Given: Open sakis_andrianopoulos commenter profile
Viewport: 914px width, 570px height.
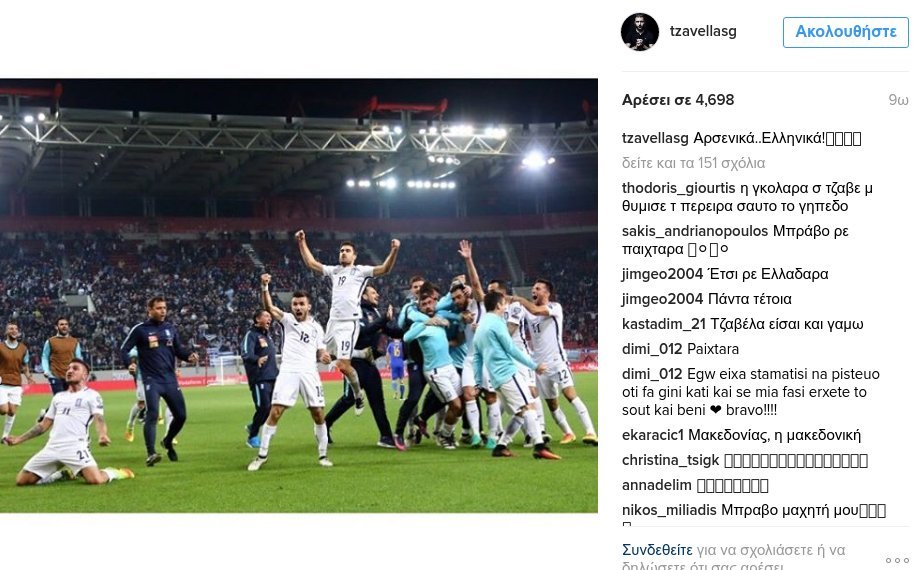Looking at the screenshot, I should pos(695,231).
